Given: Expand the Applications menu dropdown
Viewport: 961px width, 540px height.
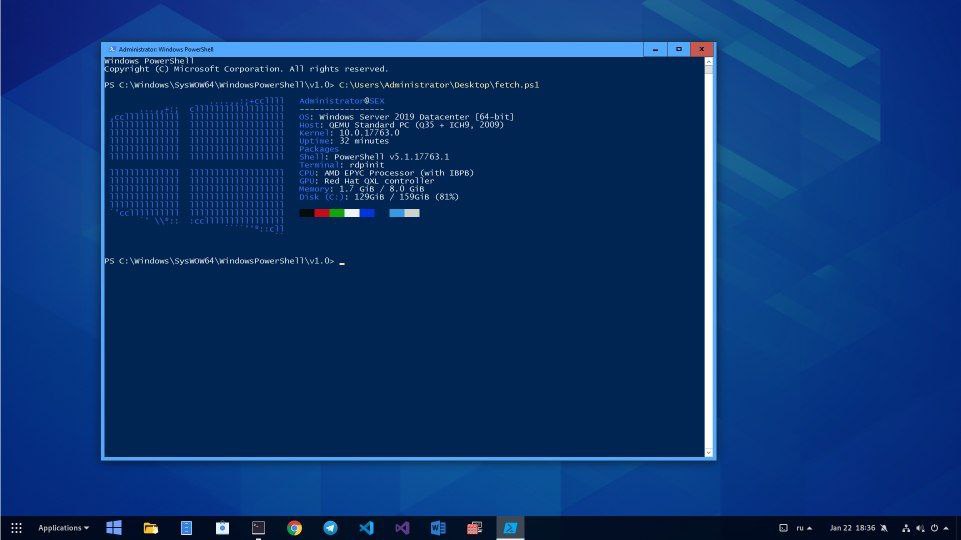Looking at the screenshot, I should coord(63,528).
